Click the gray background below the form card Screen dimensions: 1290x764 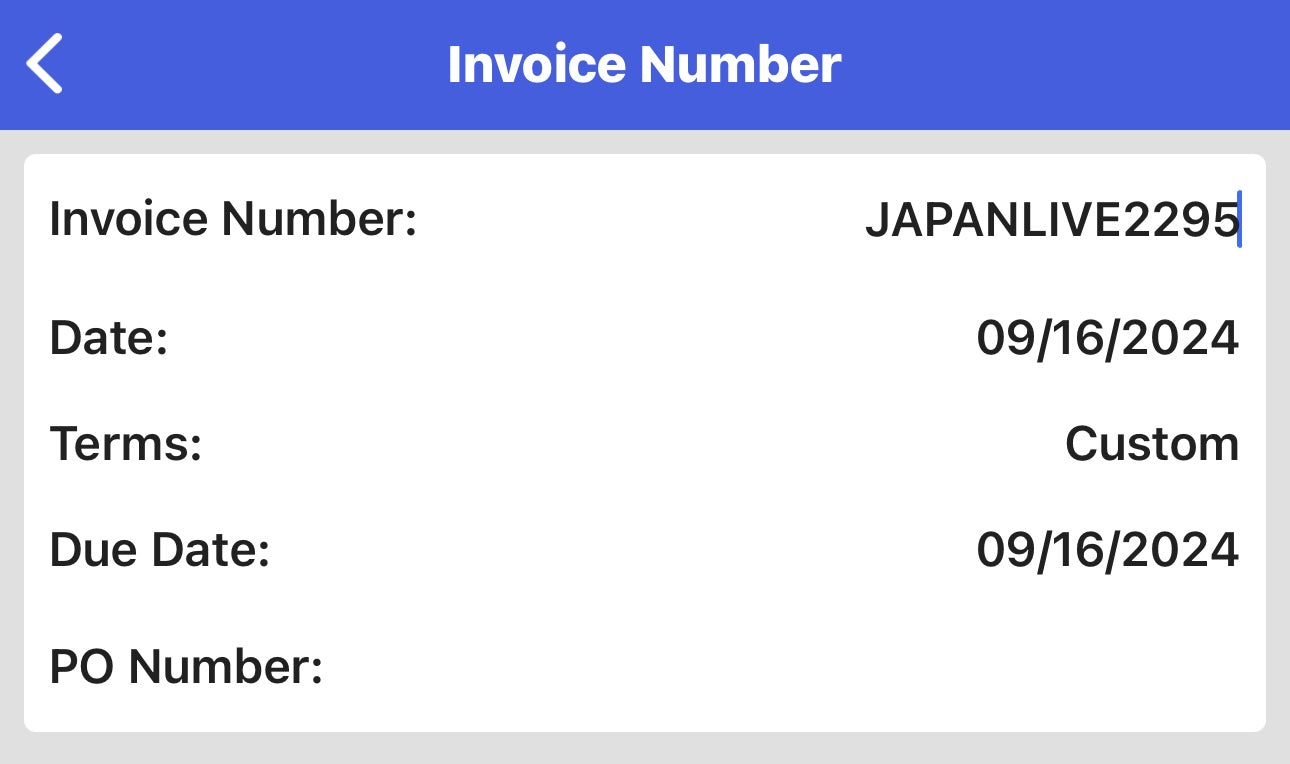click(x=645, y=748)
